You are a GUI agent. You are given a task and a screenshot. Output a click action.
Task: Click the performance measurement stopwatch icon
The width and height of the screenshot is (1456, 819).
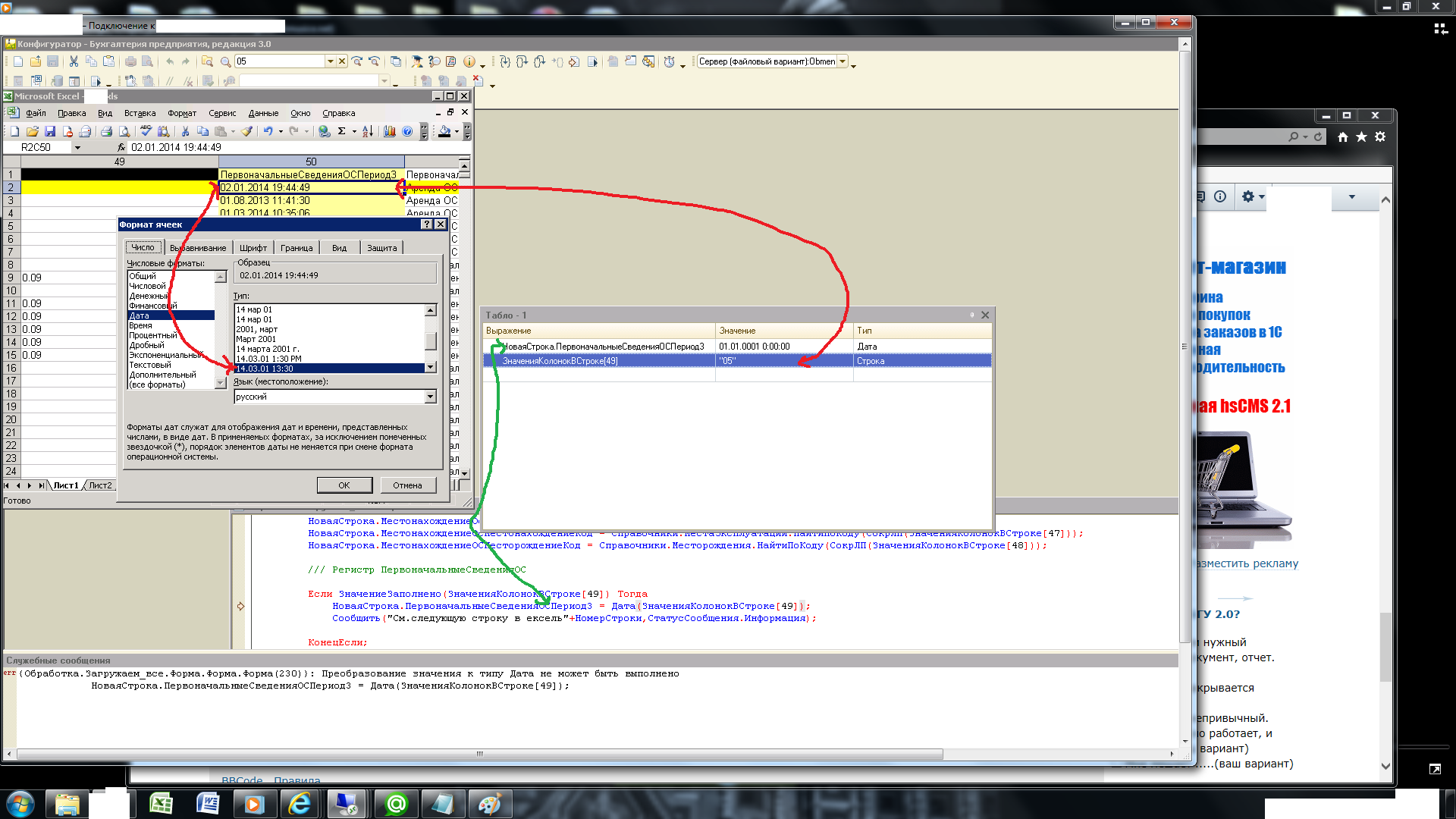(x=670, y=61)
